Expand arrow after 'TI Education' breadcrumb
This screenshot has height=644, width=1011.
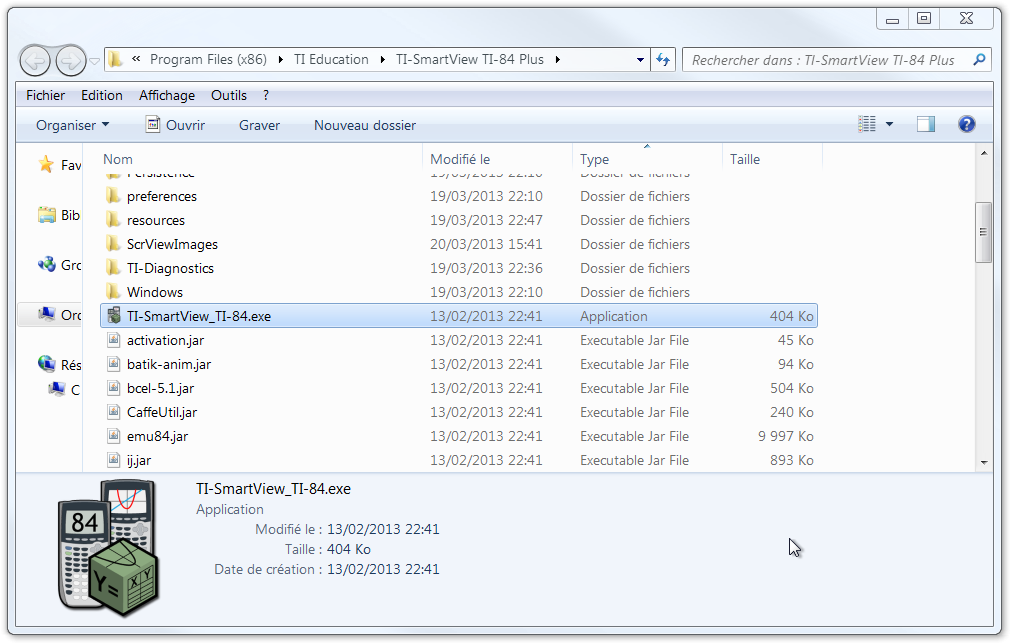(382, 60)
